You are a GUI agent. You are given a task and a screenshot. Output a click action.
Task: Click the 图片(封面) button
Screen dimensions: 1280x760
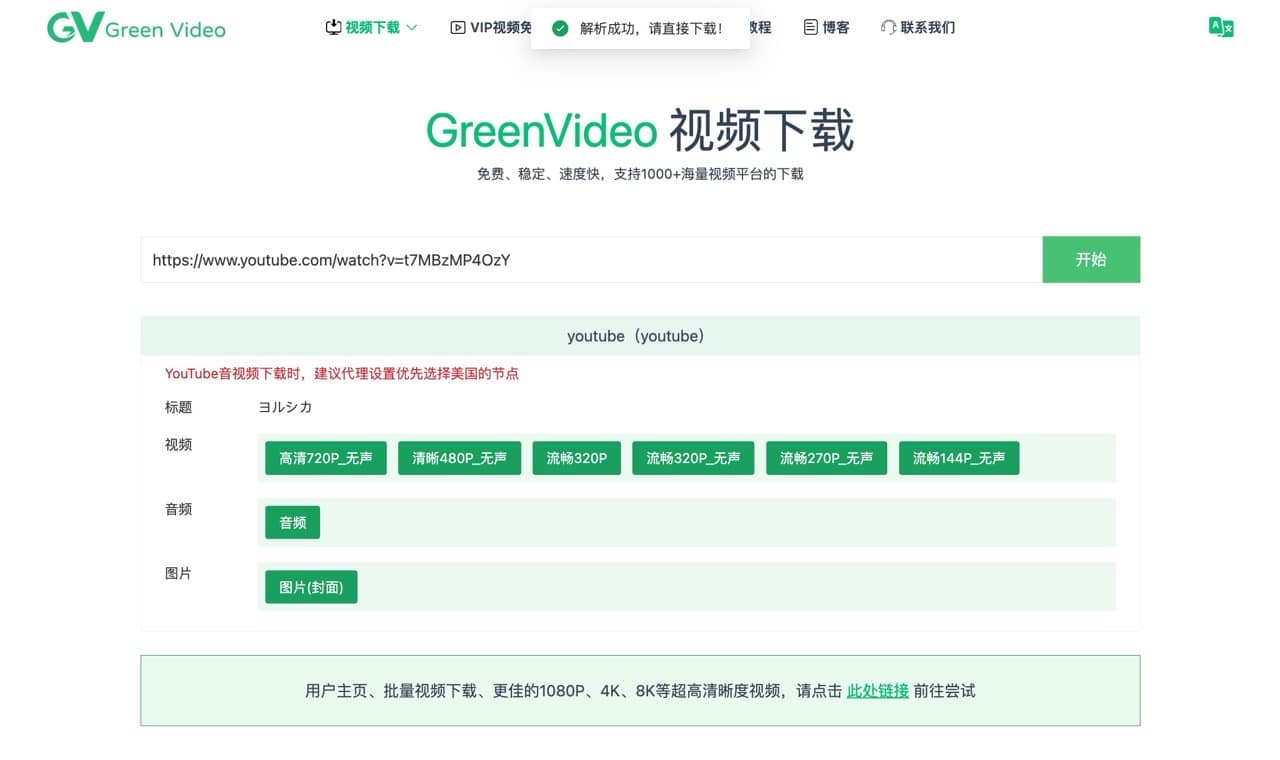click(311, 588)
